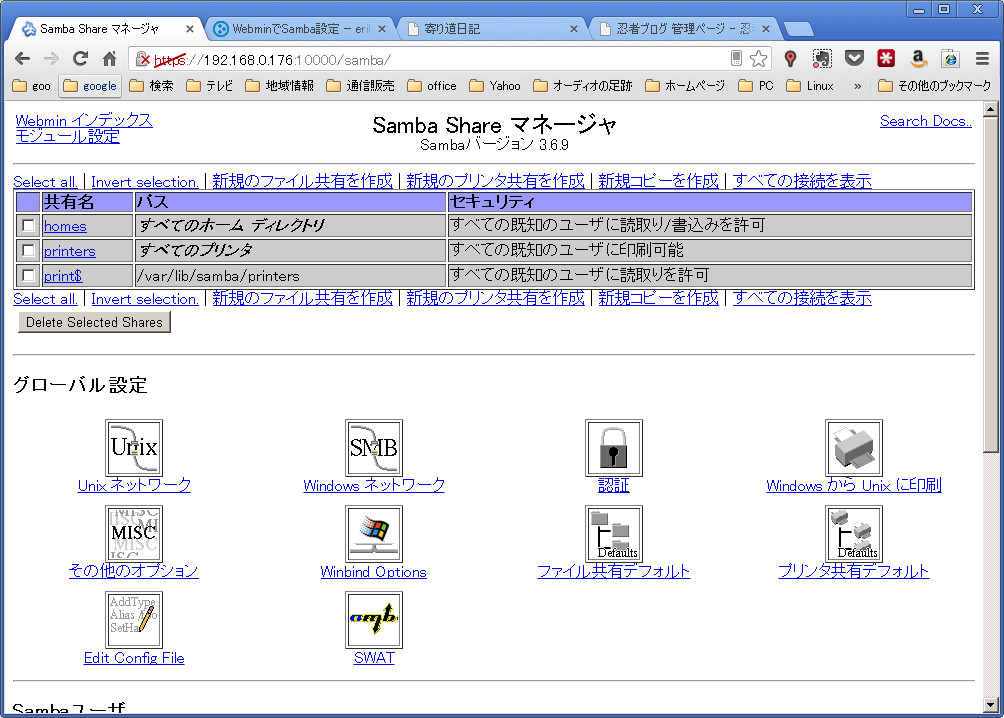Close the 寄り道日記 tab
This screenshot has height=718, width=1004.
(574, 29)
